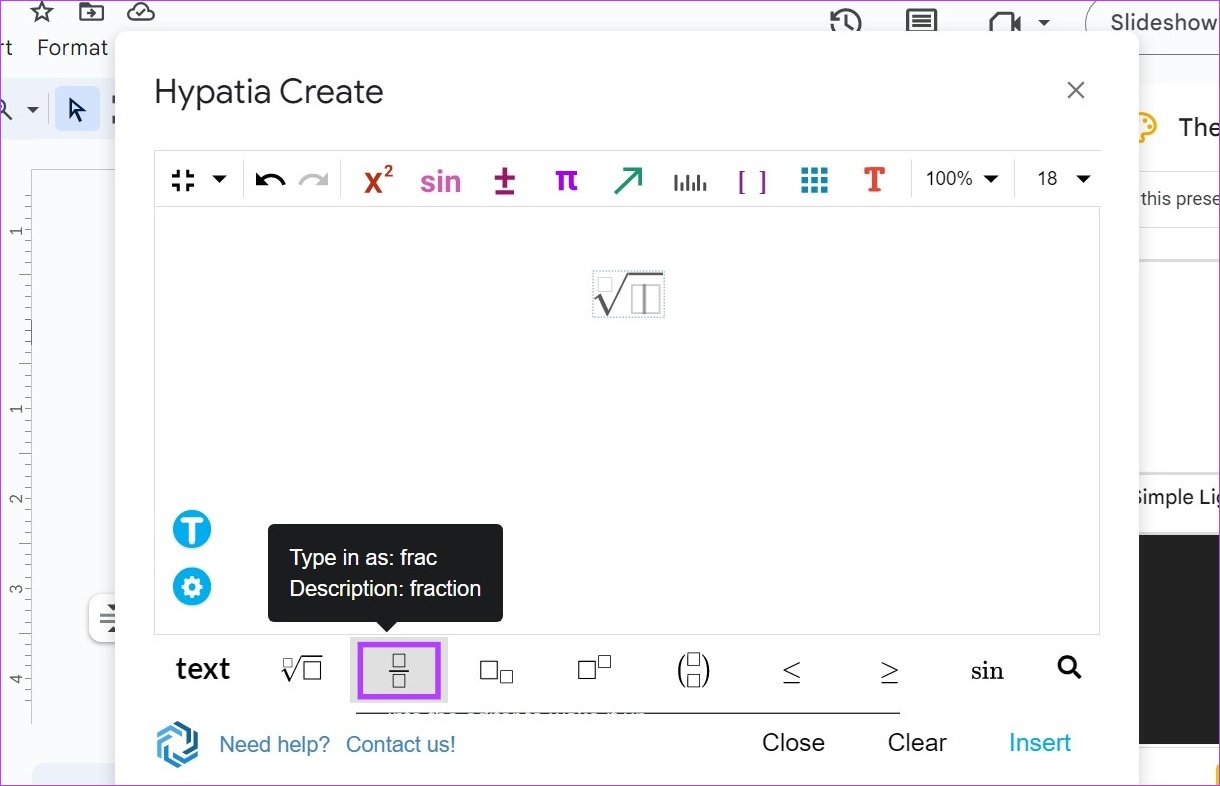Click the Insert button
The image size is (1220, 786).
point(1040,742)
